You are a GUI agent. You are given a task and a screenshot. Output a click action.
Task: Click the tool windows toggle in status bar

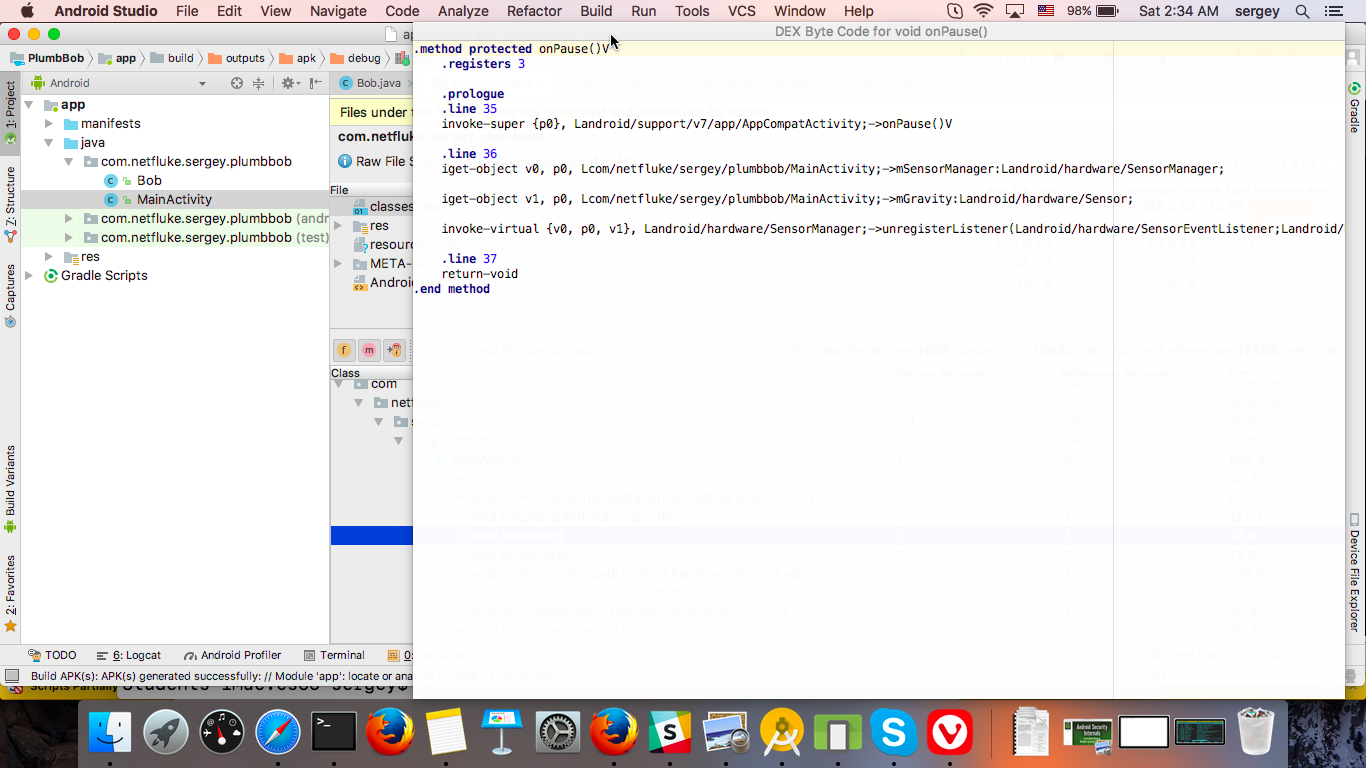click(x=11, y=676)
